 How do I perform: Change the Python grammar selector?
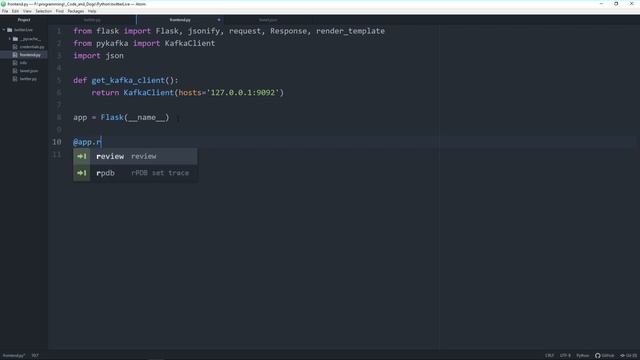point(582,356)
